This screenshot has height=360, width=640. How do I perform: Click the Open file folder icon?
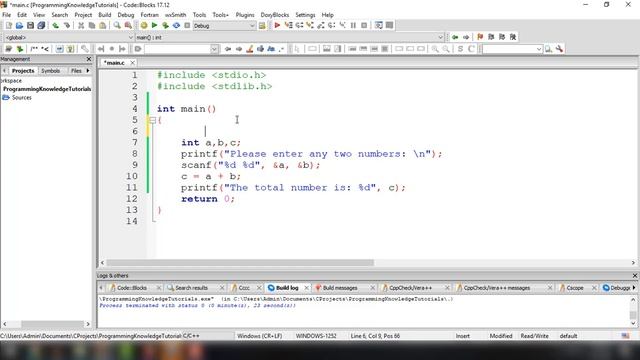19,26
